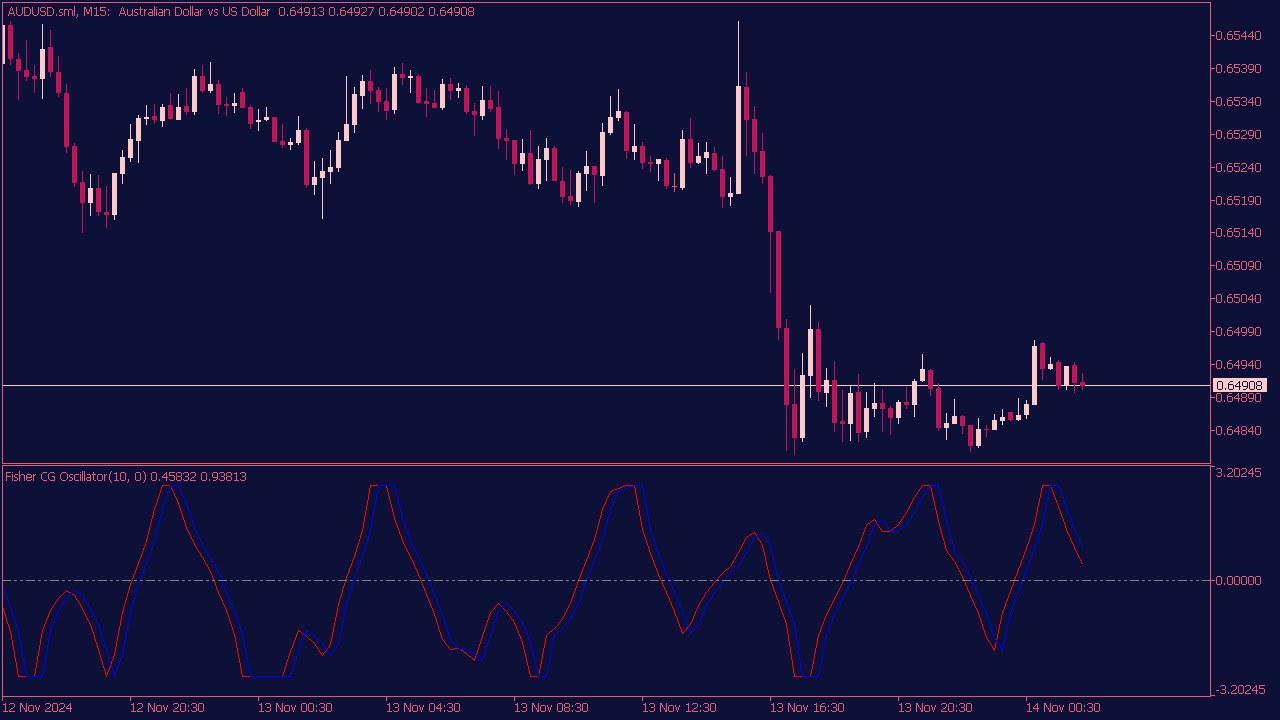This screenshot has width=1280, height=720.
Task: Click the 0.65190 price axis label
Action: [1236, 200]
